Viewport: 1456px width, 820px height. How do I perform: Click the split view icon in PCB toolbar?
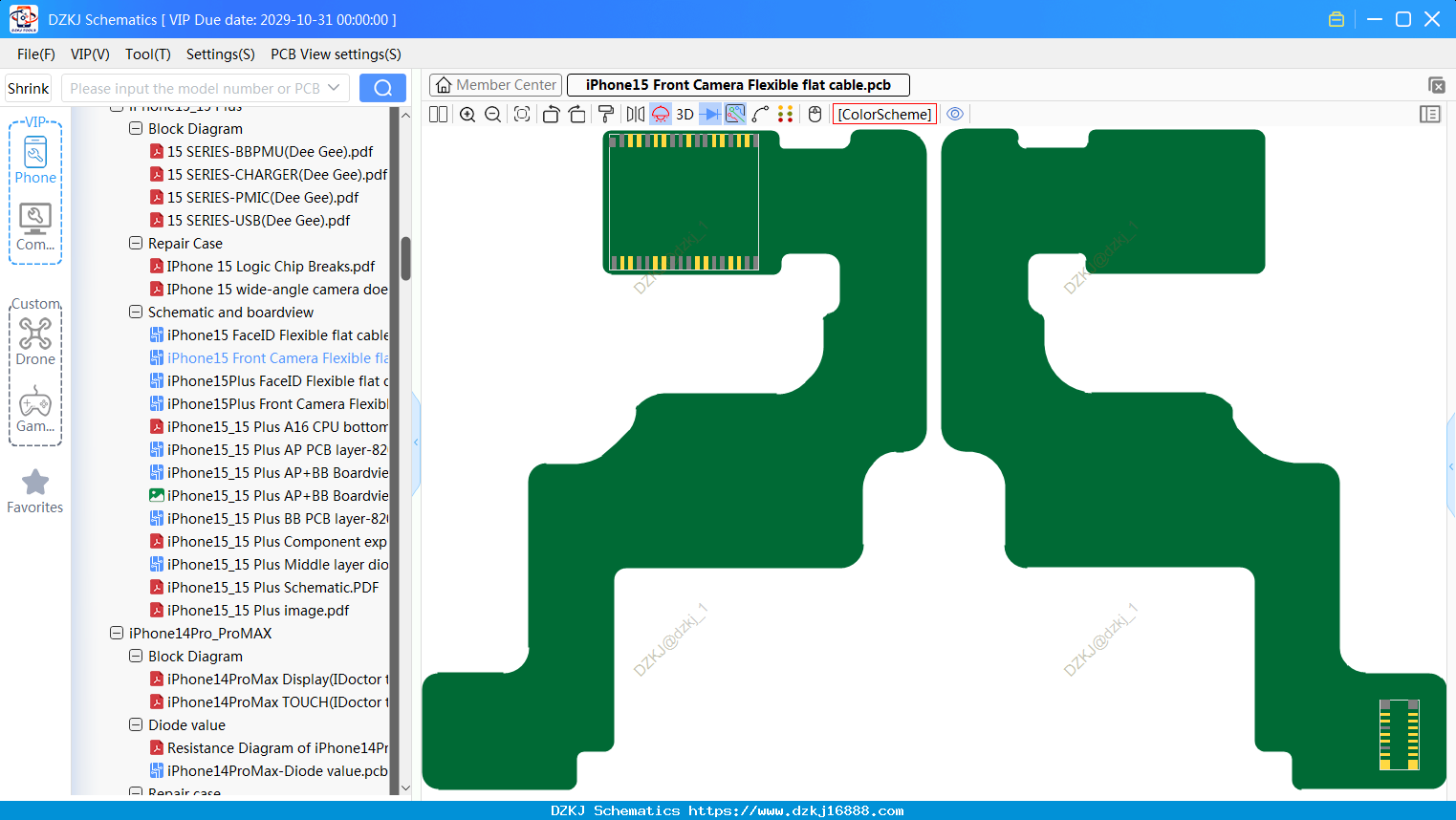pyautogui.click(x=438, y=115)
